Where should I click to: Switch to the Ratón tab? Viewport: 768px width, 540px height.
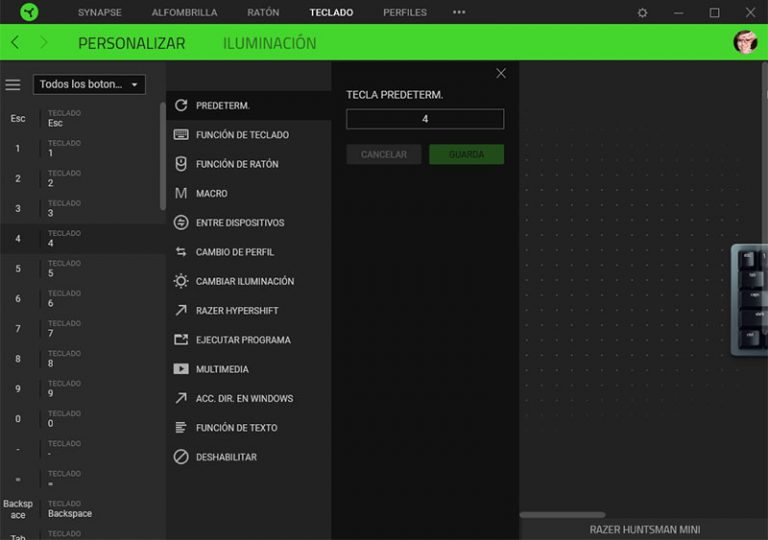point(263,12)
